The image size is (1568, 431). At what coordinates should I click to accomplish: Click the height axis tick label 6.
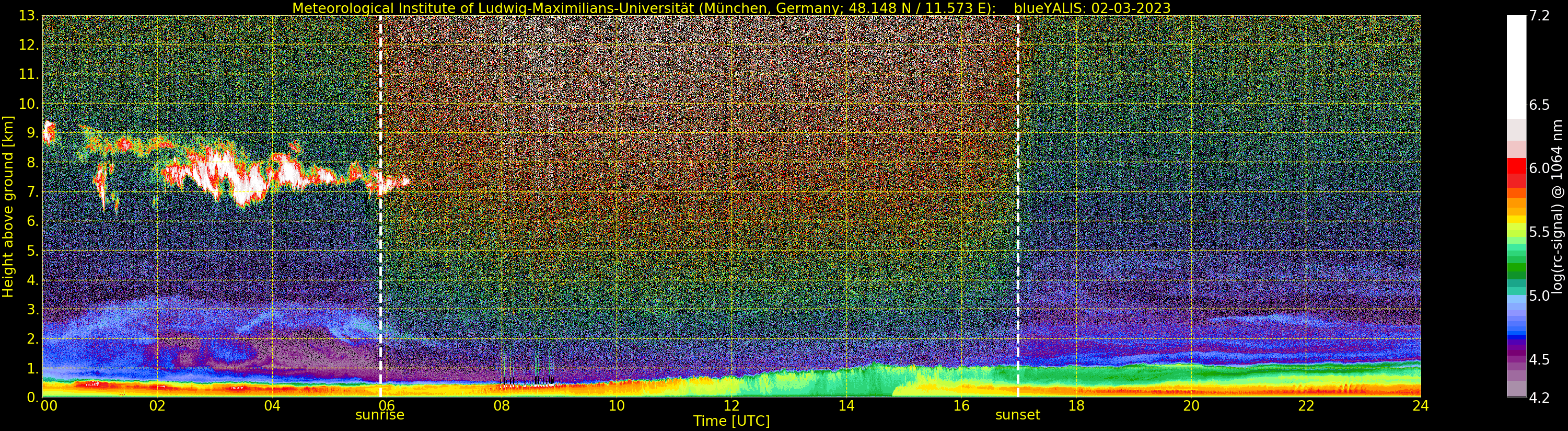pos(33,221)
